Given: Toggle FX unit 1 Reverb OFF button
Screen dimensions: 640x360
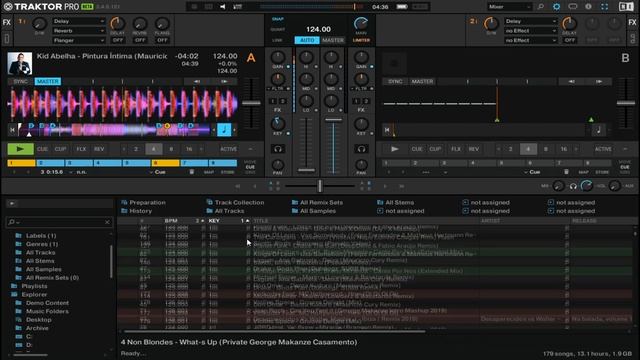Looking at the screenshot, I should point(140,40).
